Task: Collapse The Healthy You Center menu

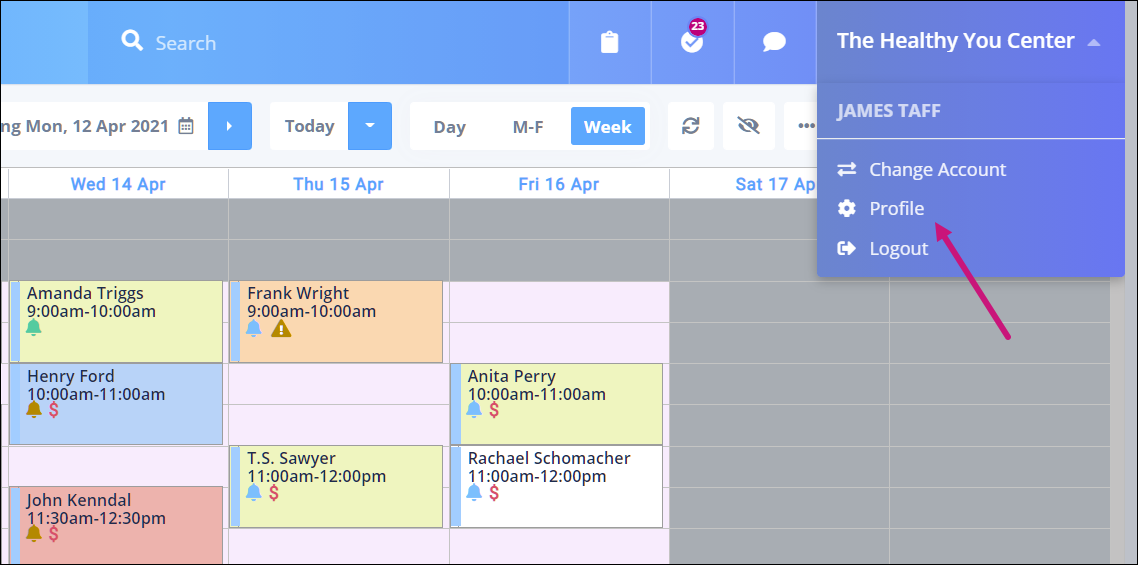Action: (1093, 42)
